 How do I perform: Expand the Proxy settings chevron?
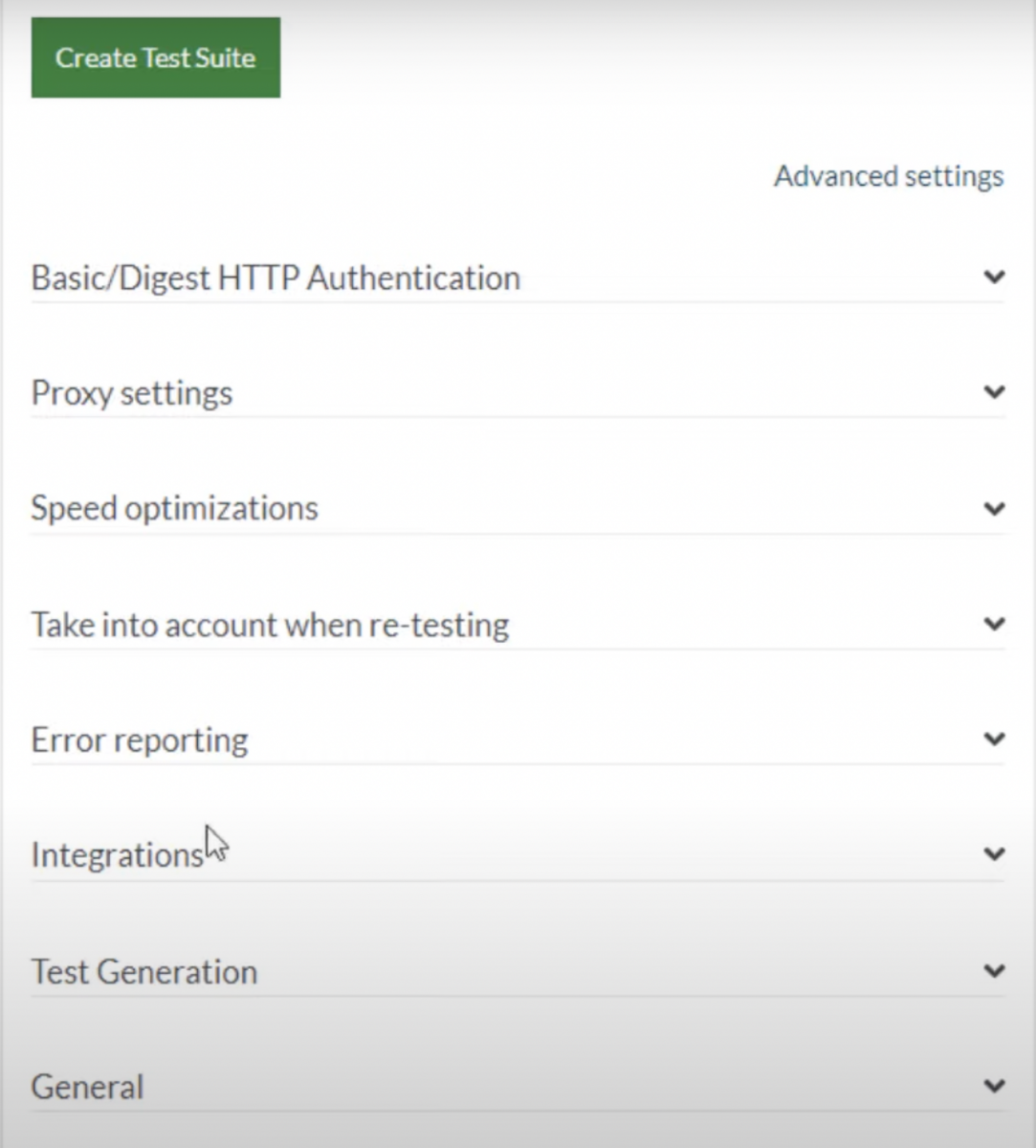point(994,392)
